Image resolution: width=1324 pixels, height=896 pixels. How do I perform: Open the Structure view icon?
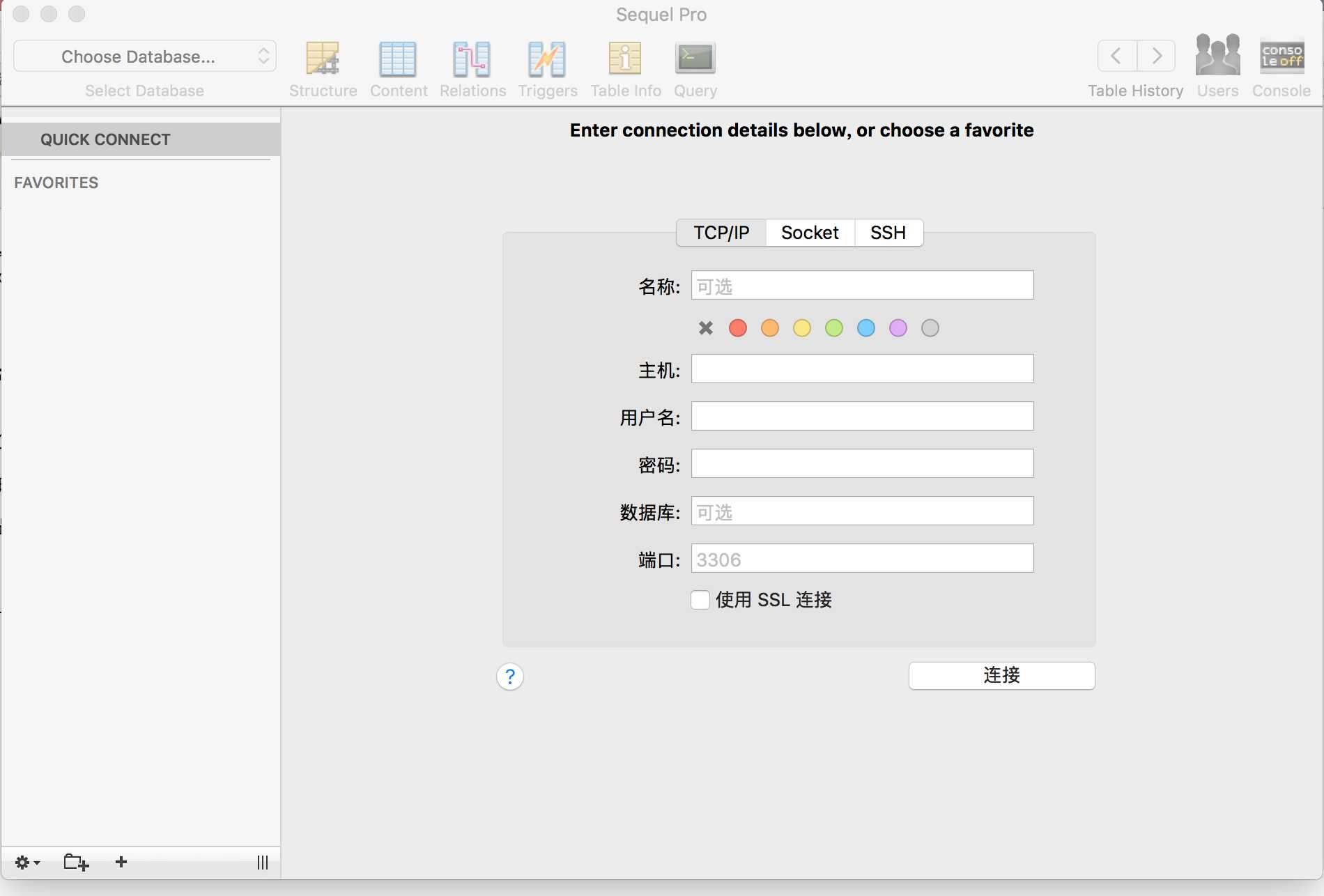tap(323, 59)
